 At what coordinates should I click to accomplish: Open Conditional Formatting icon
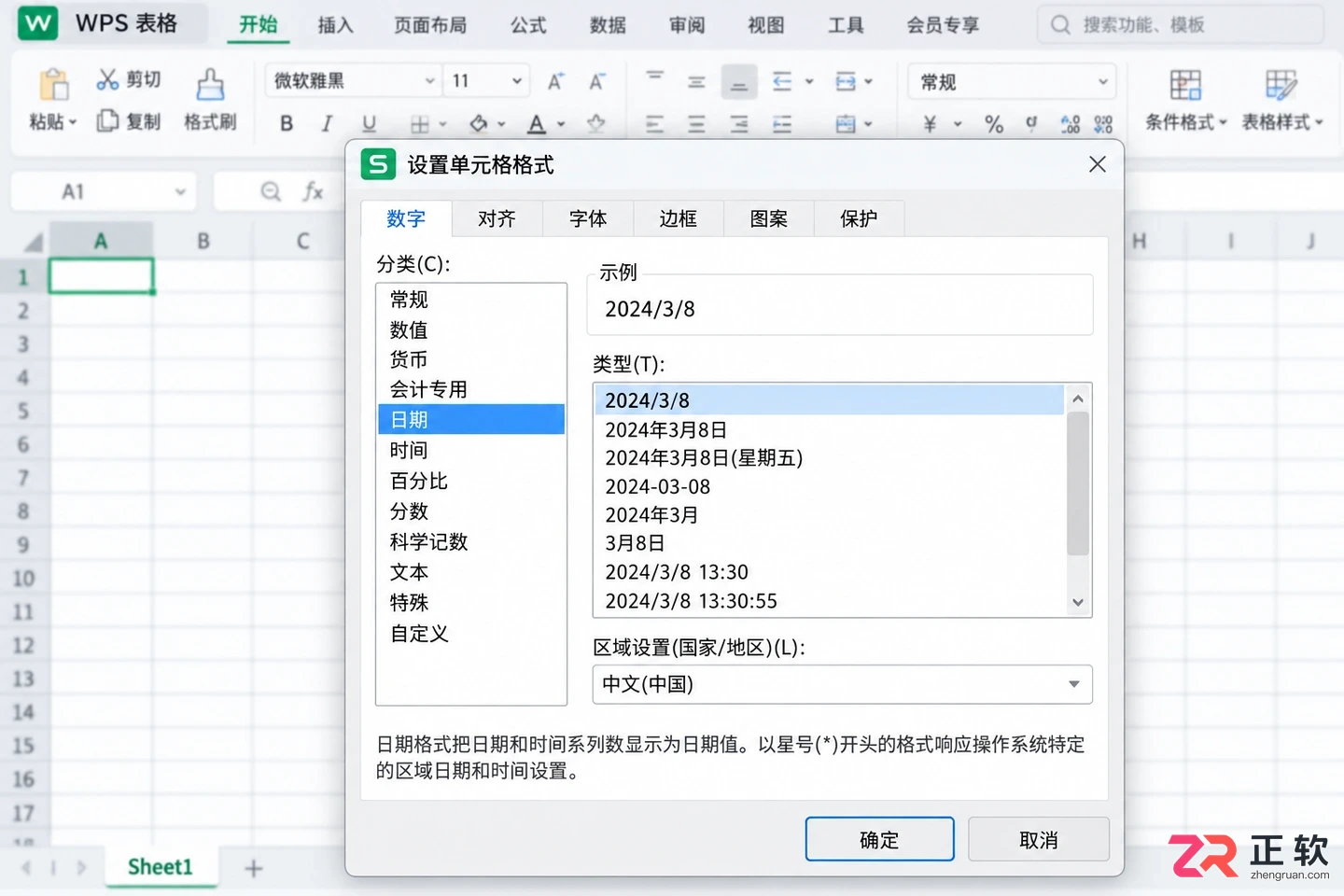tap(1185, 85)
